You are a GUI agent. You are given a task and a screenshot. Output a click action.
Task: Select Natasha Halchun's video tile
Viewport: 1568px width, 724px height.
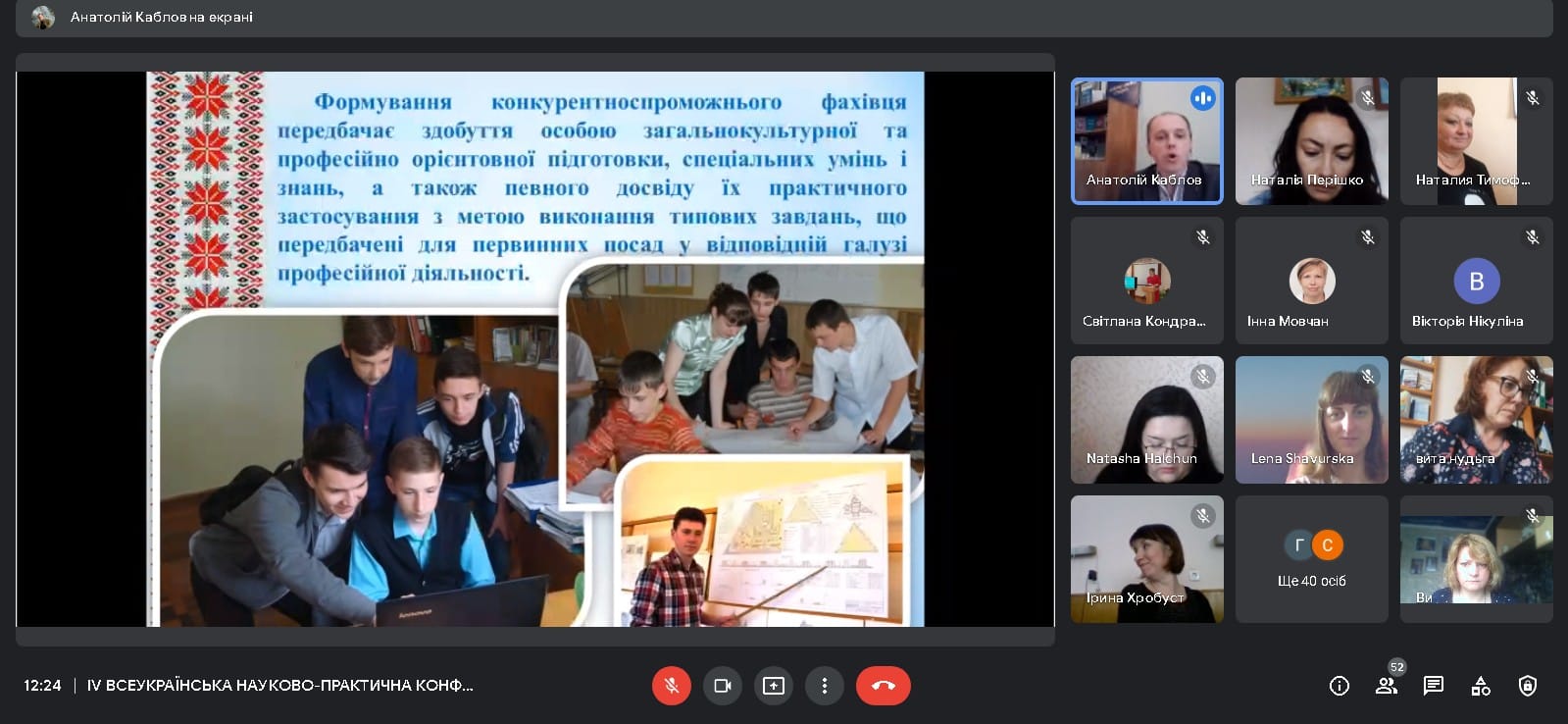[1146, 419]
